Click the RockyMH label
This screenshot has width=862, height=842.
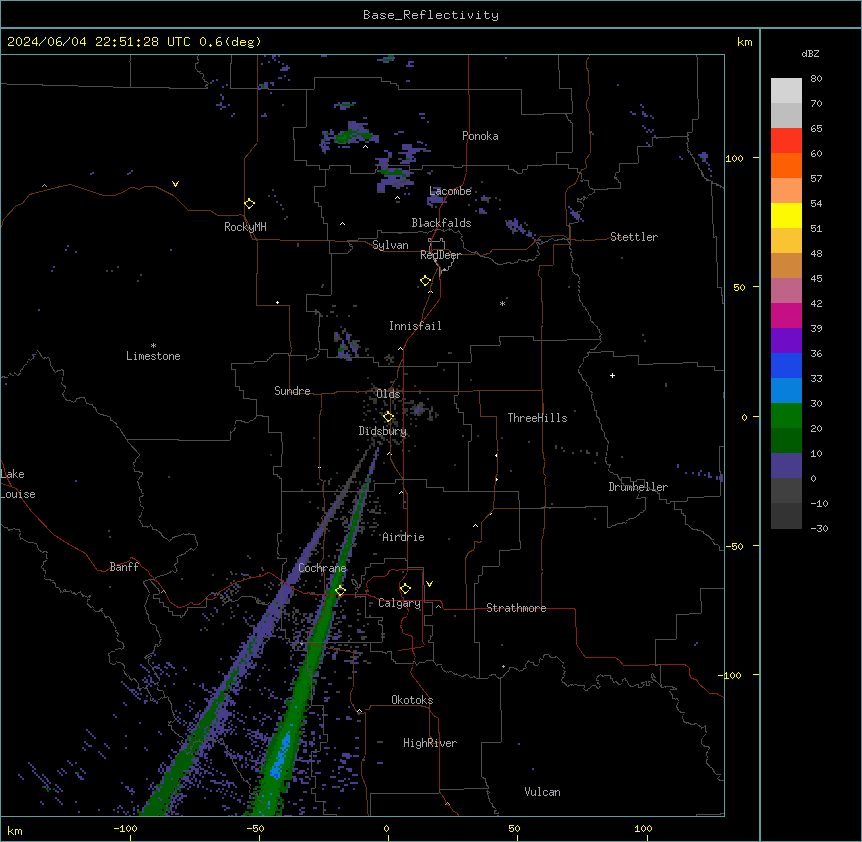[245, 227]
